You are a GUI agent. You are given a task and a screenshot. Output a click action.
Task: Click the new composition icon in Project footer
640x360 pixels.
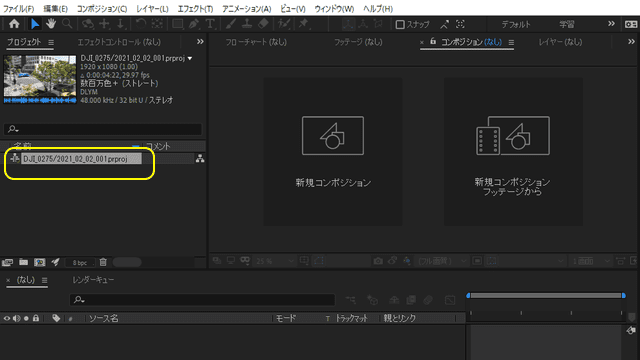pyautogui.click(x=40, y=262)
